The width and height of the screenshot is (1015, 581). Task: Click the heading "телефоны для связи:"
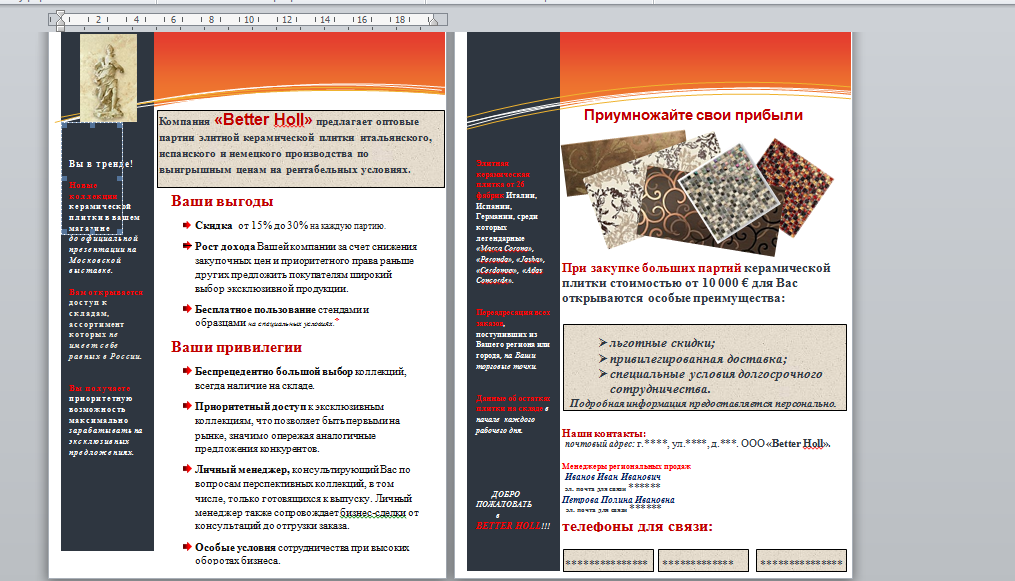pyautogui.click(x=637, y=527)
